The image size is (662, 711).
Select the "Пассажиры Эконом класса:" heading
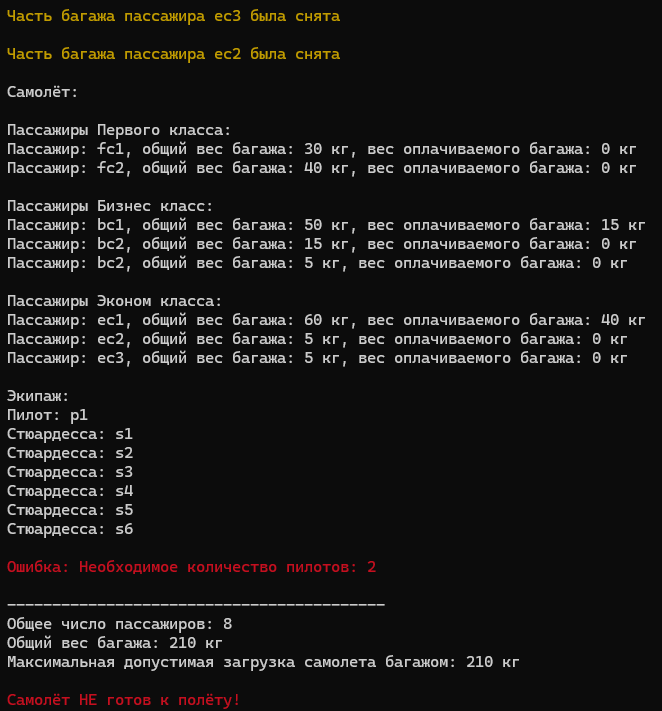tap(115, 301)
